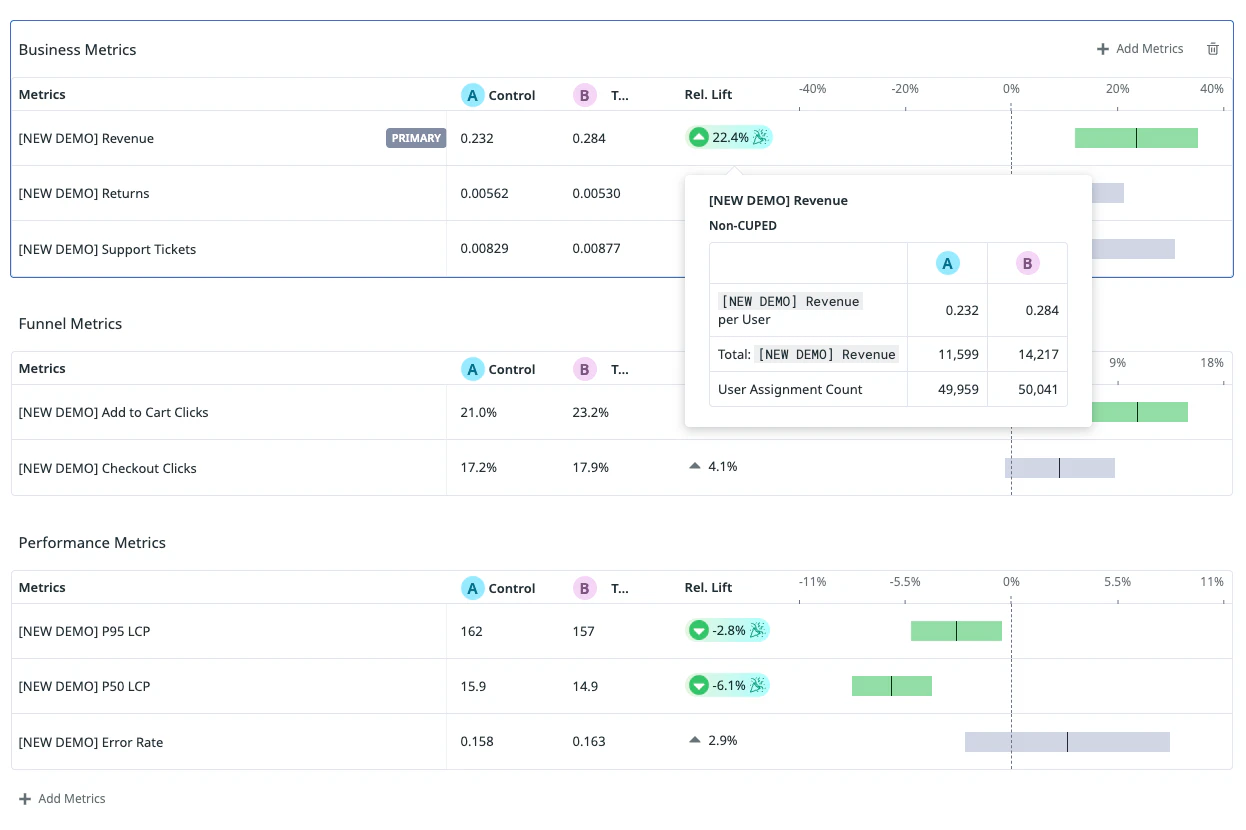The width and height of the screenshot is (1246, 830).
Task: Click the grey triangle on 2.9% Error Rate lift
Action: [x=694, y=740]
